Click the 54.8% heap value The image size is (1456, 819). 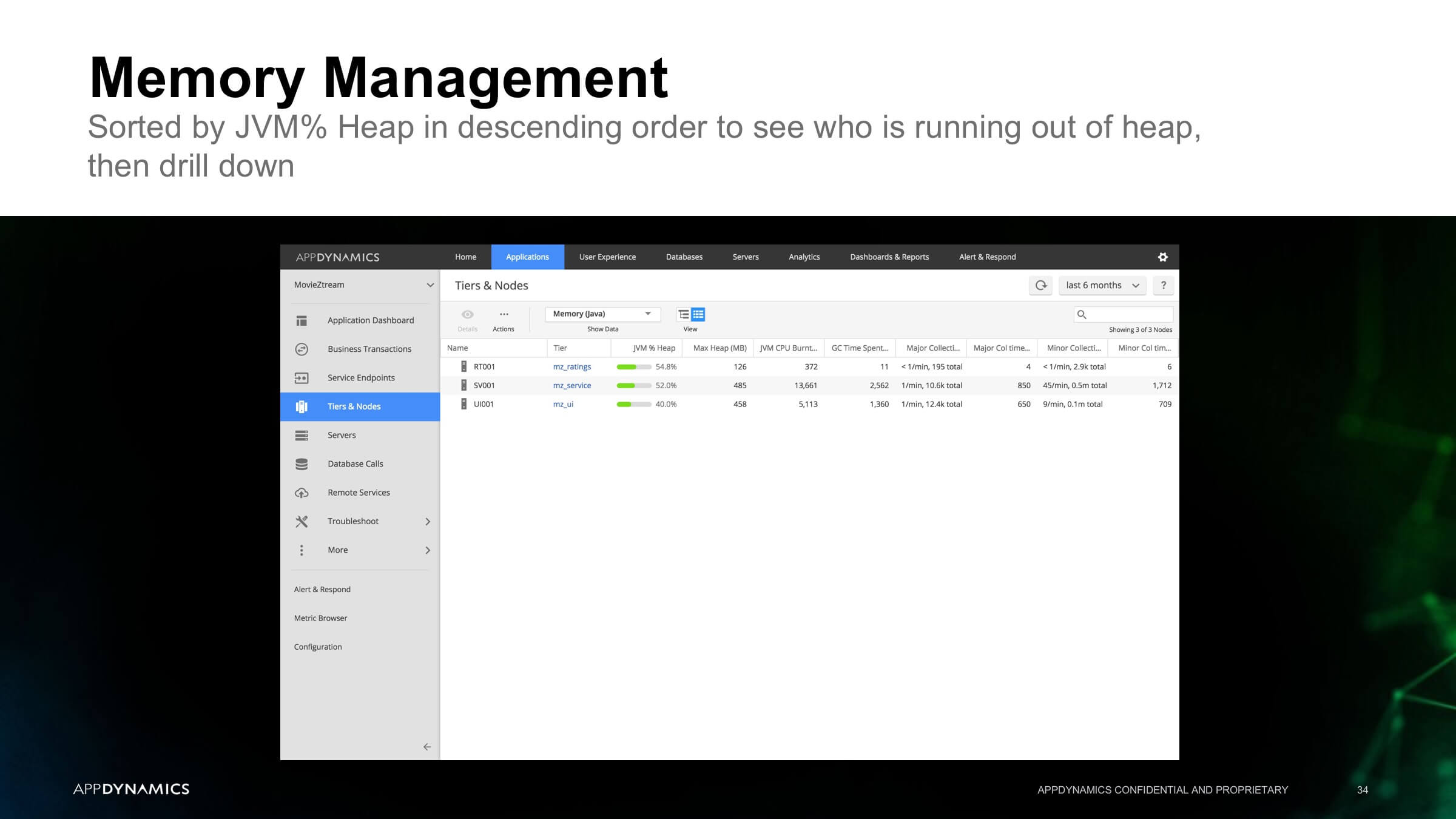pyautogui.click(x=666, y=366)
